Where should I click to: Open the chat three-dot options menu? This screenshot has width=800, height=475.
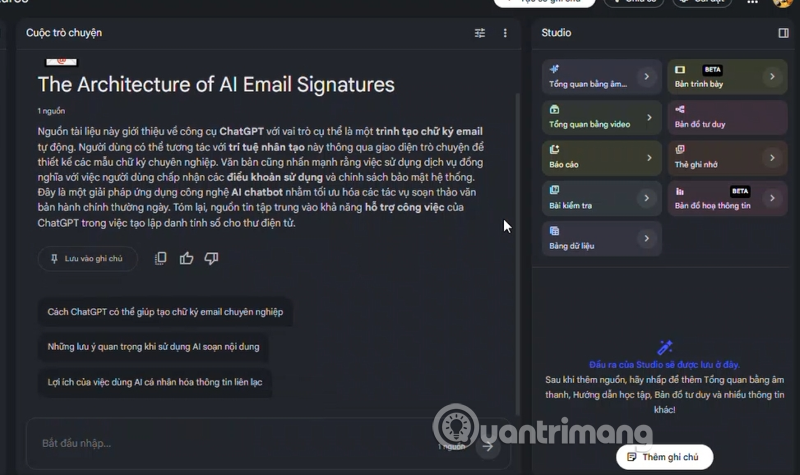click(x=505, y=33)
